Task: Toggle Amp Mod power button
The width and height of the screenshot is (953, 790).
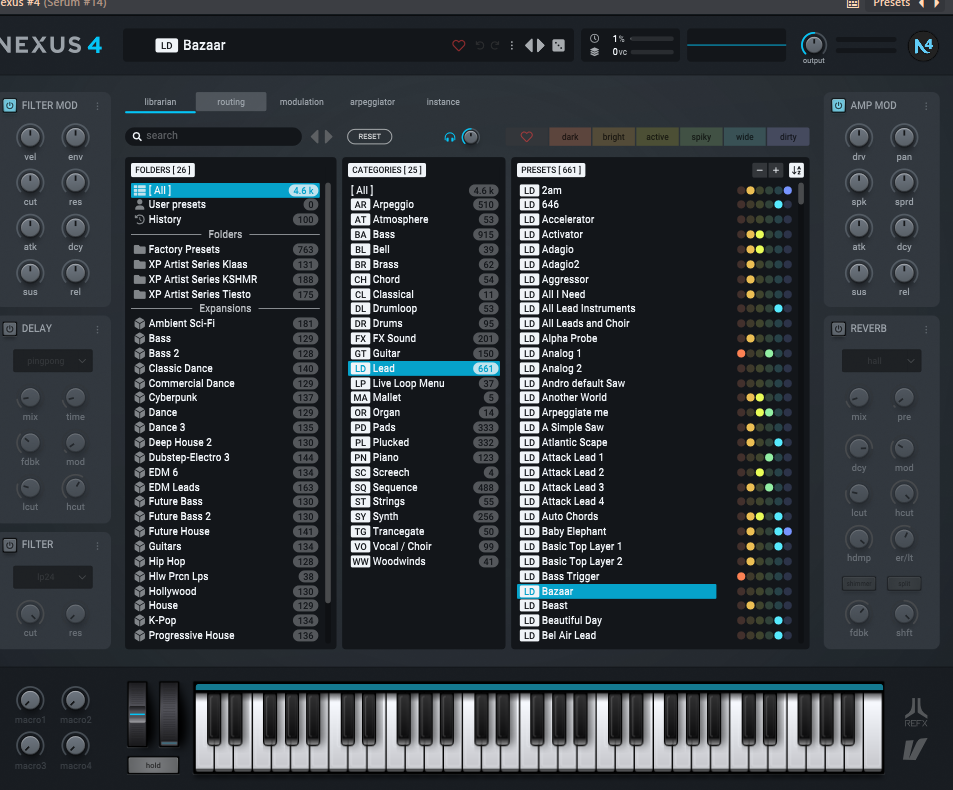Action: click(838, 106)
